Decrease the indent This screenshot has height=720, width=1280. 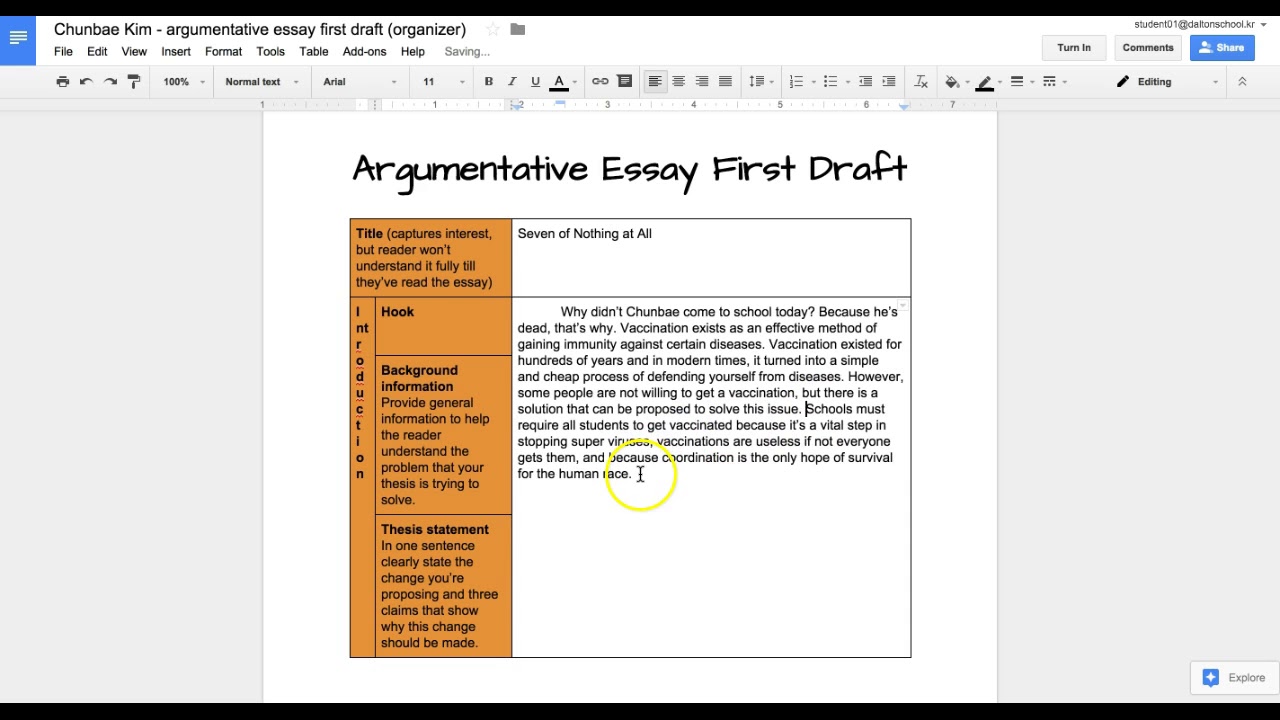865,82
